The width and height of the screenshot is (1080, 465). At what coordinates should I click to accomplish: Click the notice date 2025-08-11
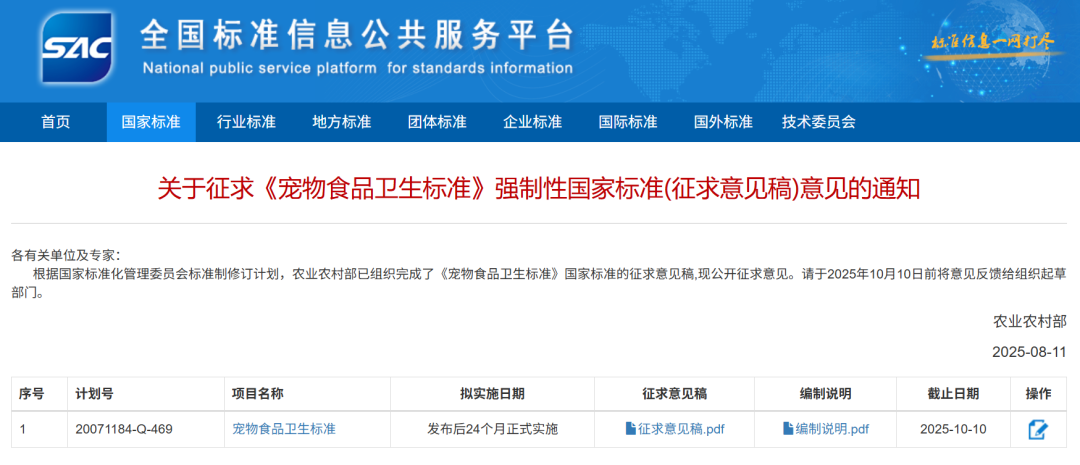click(x=1030, y=352)
